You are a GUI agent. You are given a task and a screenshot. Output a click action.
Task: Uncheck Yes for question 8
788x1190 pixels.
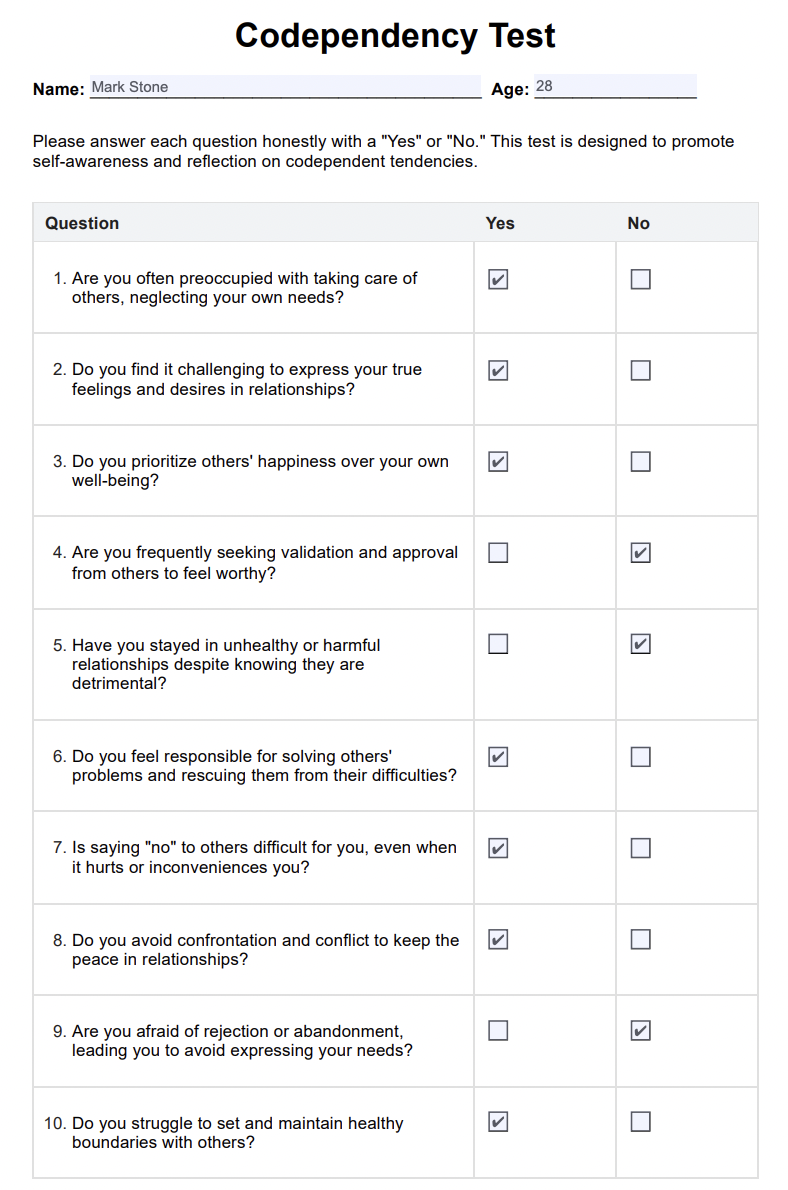point(498,940)
